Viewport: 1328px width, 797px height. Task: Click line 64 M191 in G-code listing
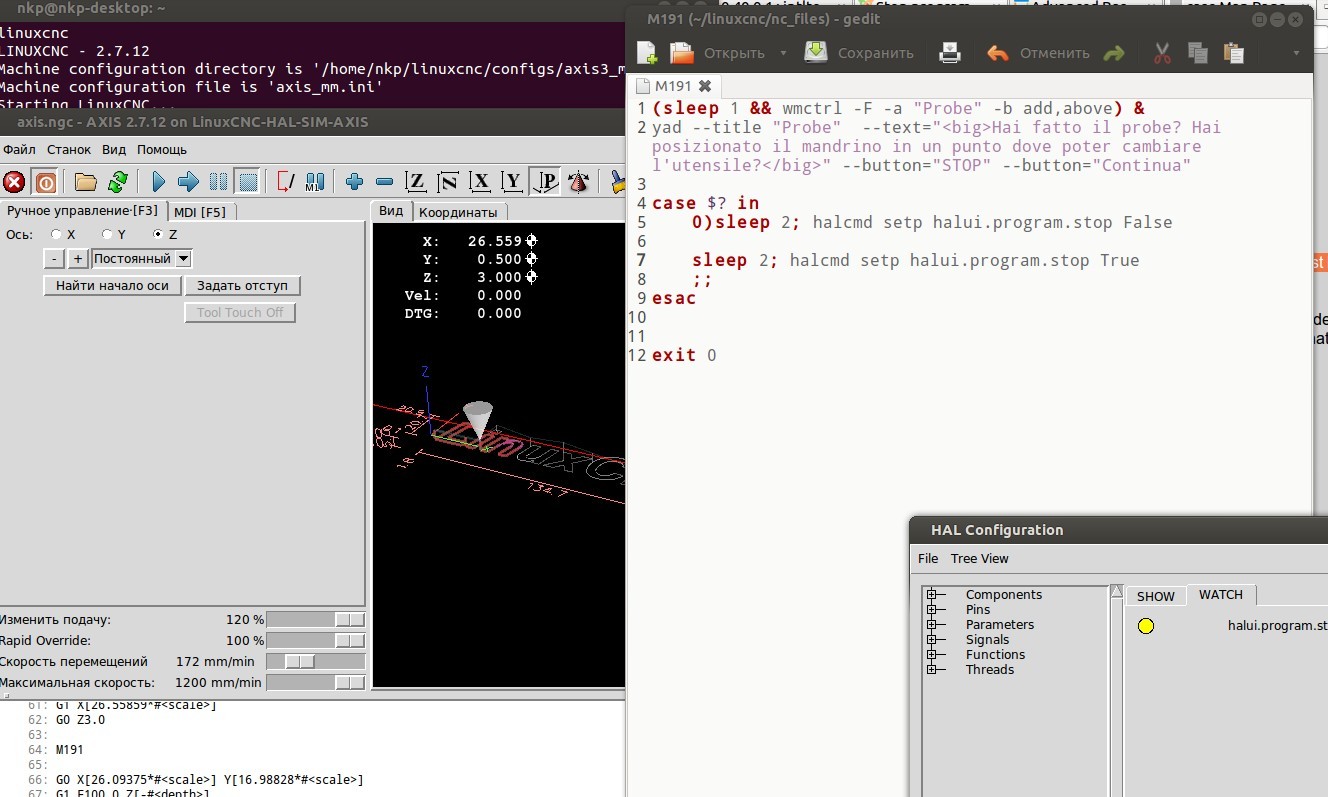pyautogui.click(x=70, y=750)
